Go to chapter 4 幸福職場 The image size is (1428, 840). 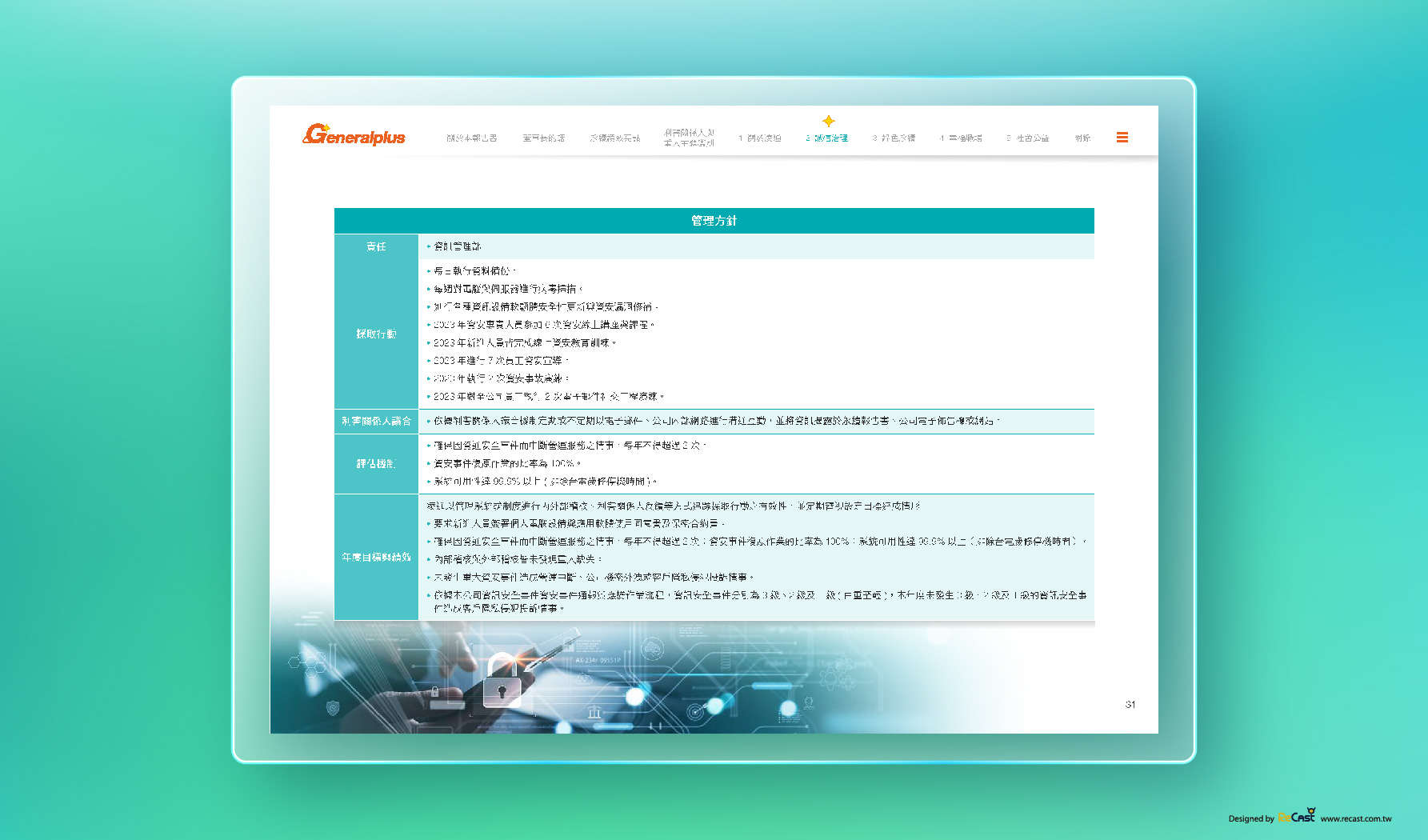[961, 138]
